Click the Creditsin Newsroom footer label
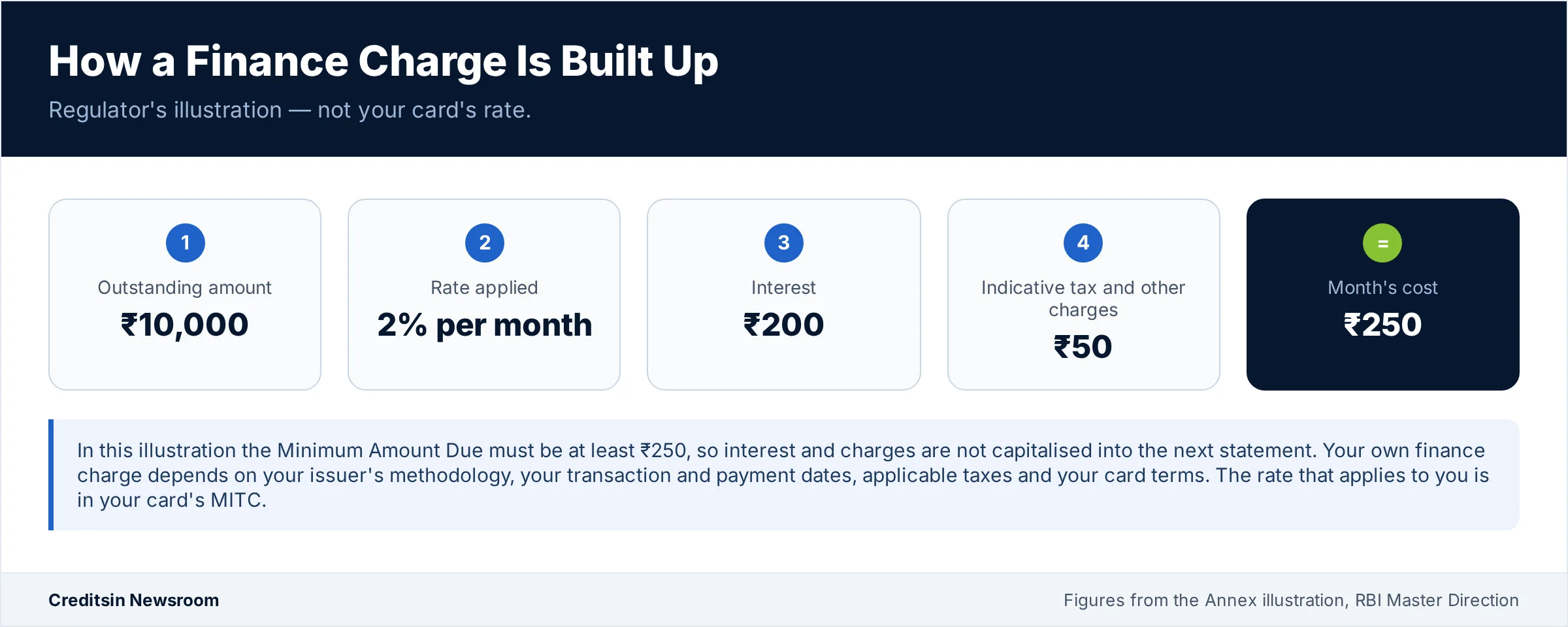This screenshot has height=627, width=1568. point(134,600)
